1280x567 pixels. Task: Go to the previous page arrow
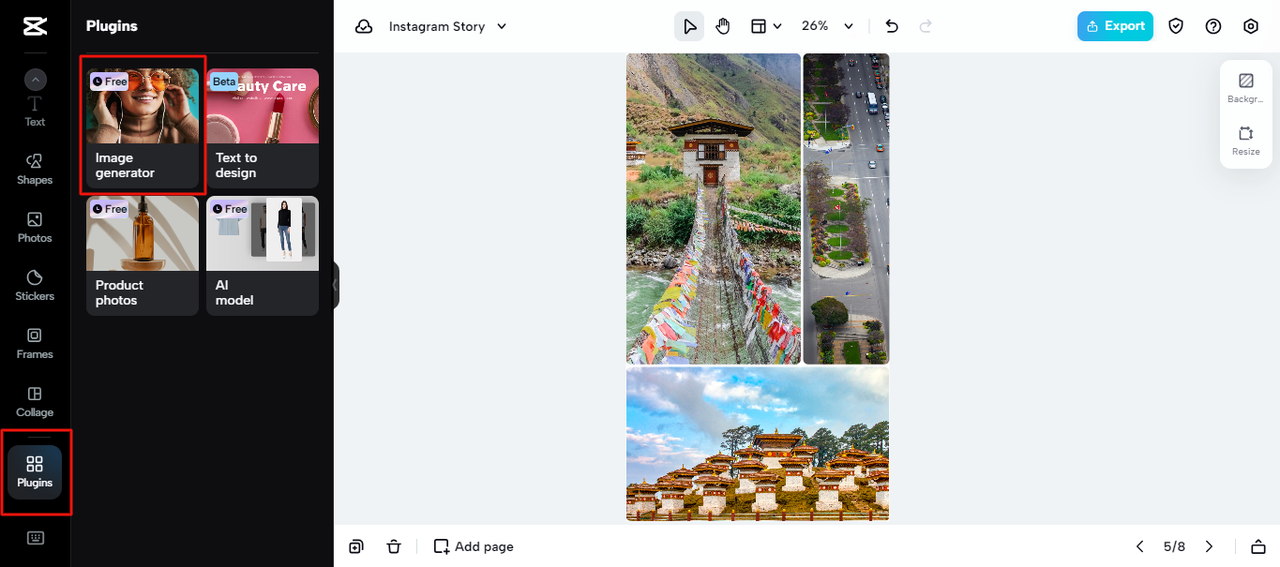click(x=1139, y=546)
